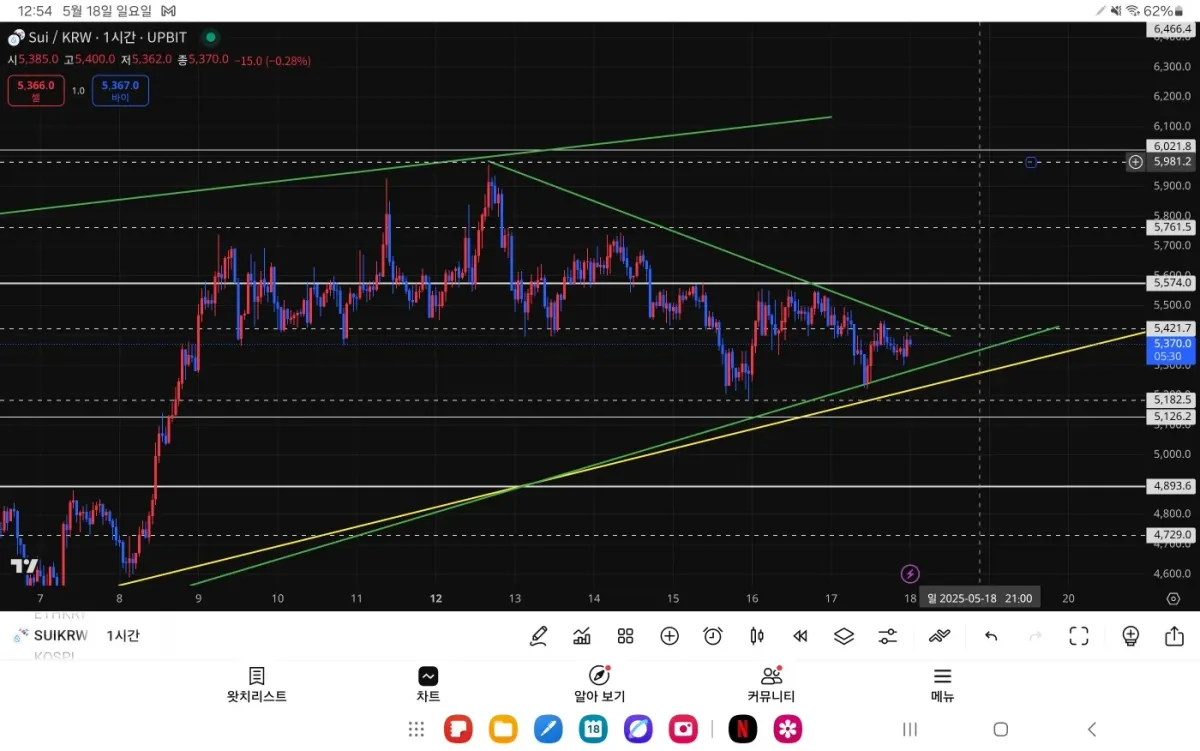Change the candlestick chart type icon
The width and height of the screenshot is (1200, 751).
click(757, 636)
